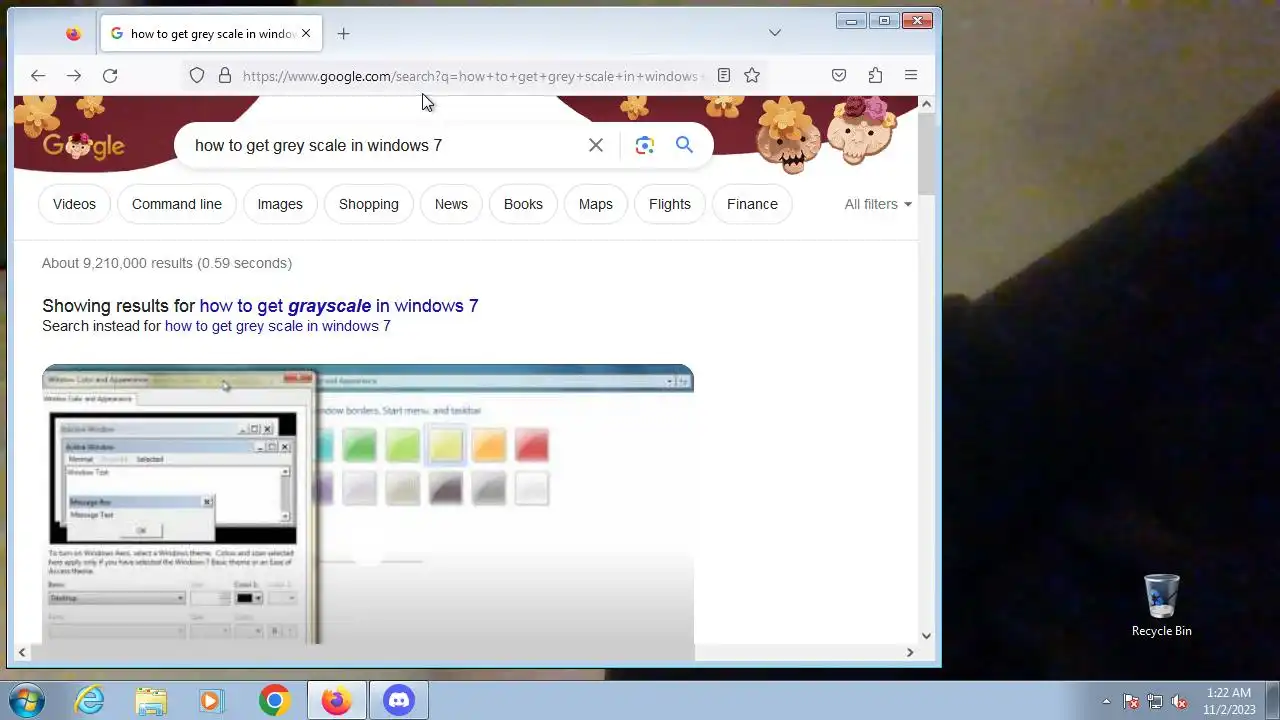Image resolution: width=1280 pixels, height=720 pixels.
Task: Open tracking protection shield icon
Action: click(x=197, y=75)
